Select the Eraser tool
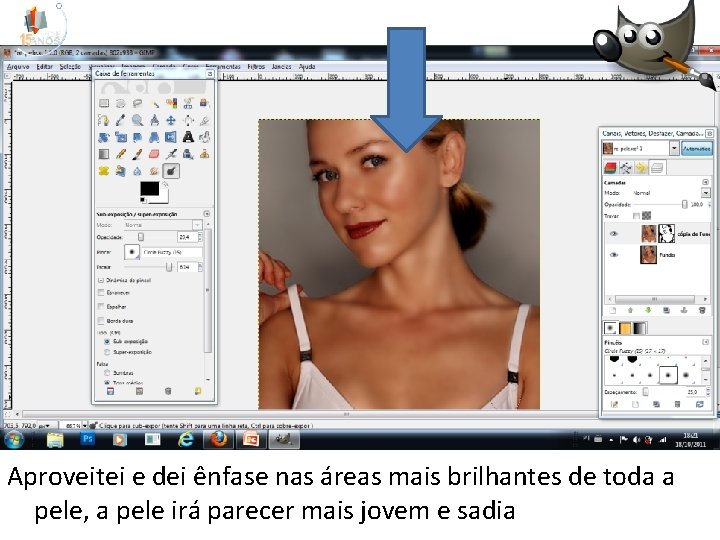The width and height of the screenshot is (720, 540). pyautogui.click(x=154, y=154)
